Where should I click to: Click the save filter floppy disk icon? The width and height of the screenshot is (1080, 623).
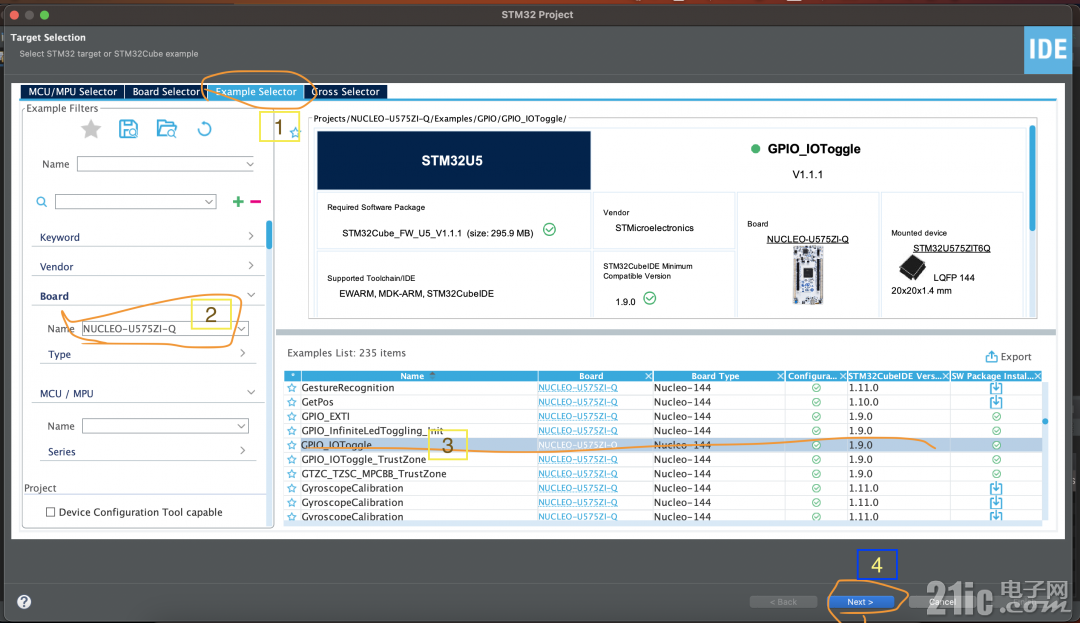tap(128, 129)
